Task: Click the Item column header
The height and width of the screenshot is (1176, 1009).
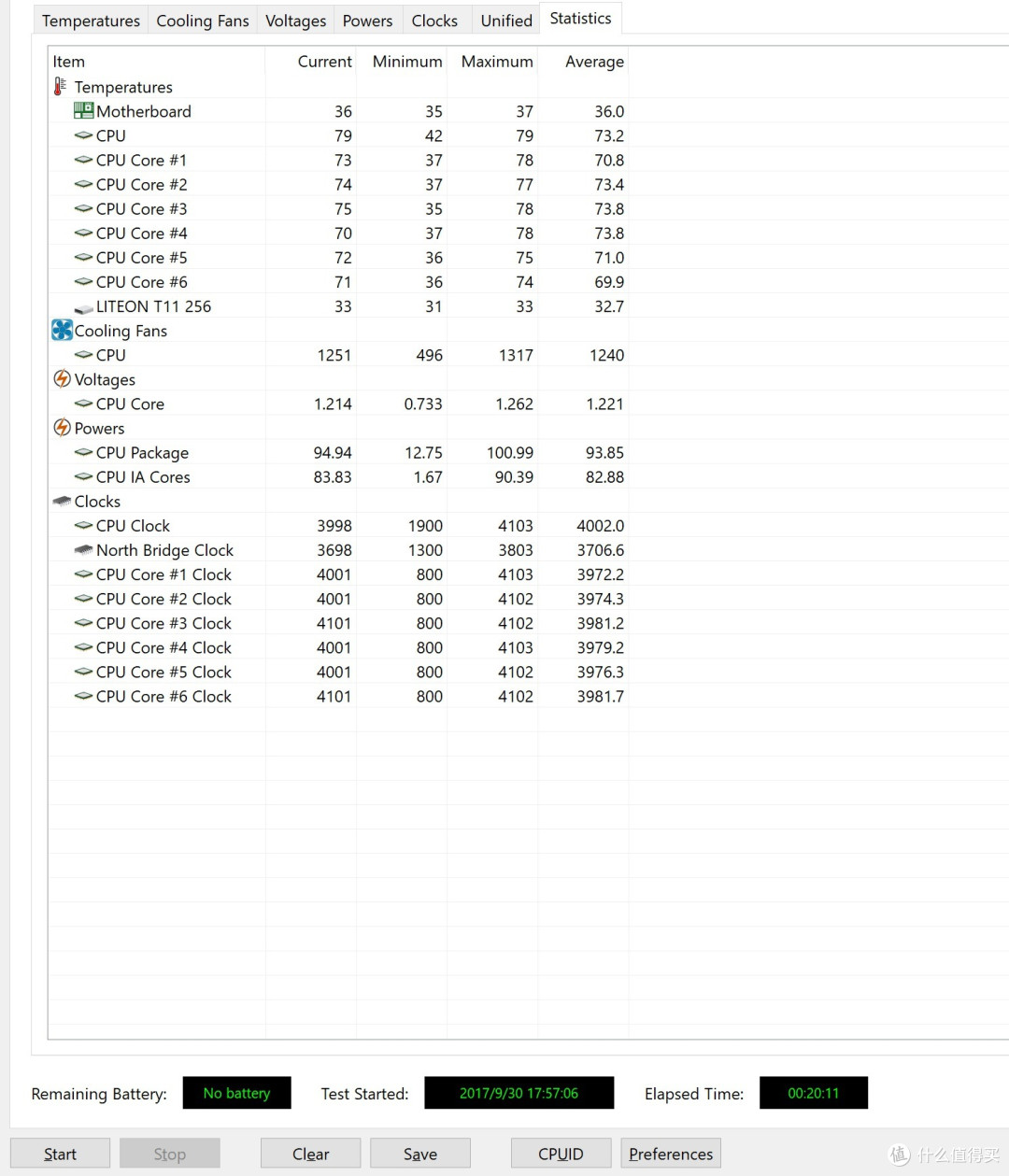Action: (157, 62)
